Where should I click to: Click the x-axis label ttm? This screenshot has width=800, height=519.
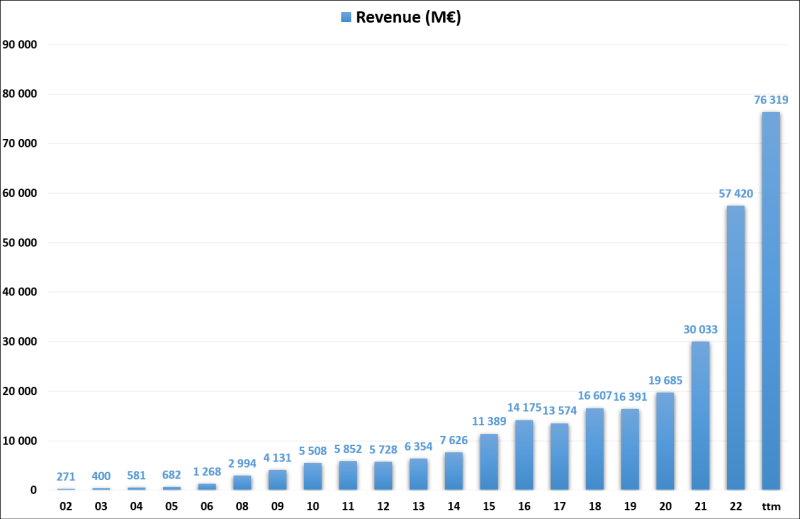(771, 506)
